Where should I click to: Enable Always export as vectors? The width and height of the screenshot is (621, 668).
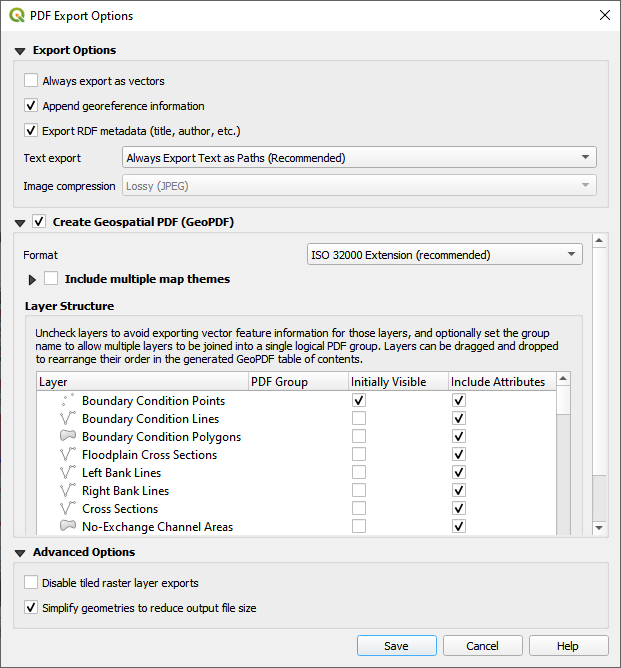[x=32, y=81]
